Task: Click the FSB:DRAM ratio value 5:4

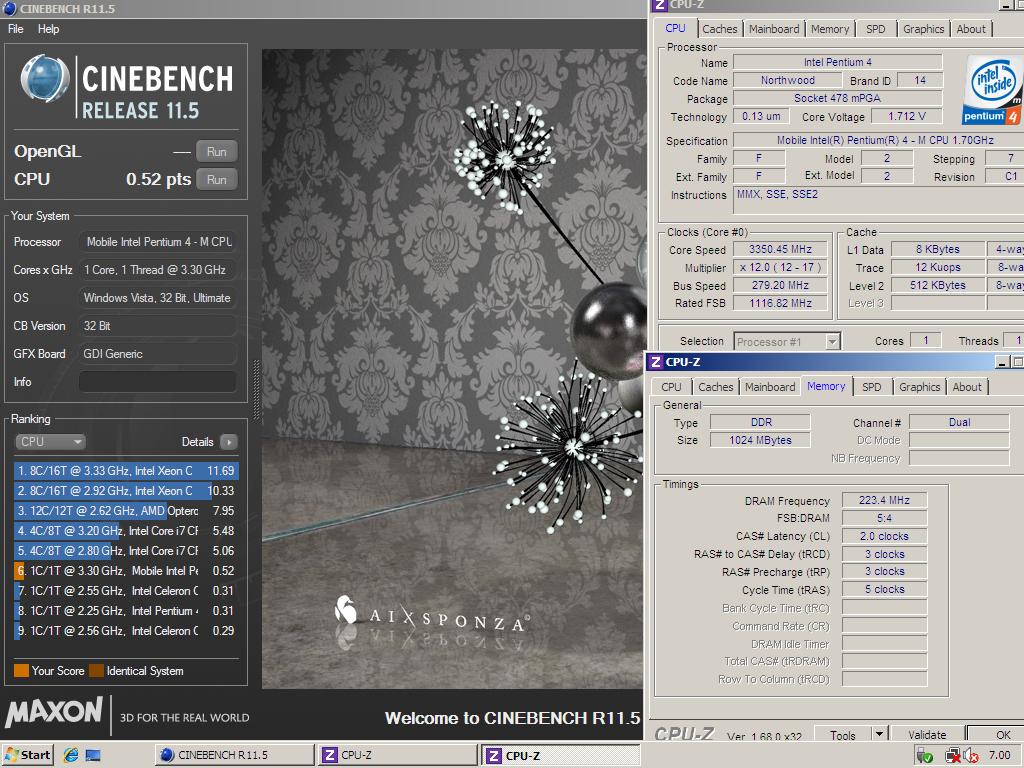Action: click(884, 518)
